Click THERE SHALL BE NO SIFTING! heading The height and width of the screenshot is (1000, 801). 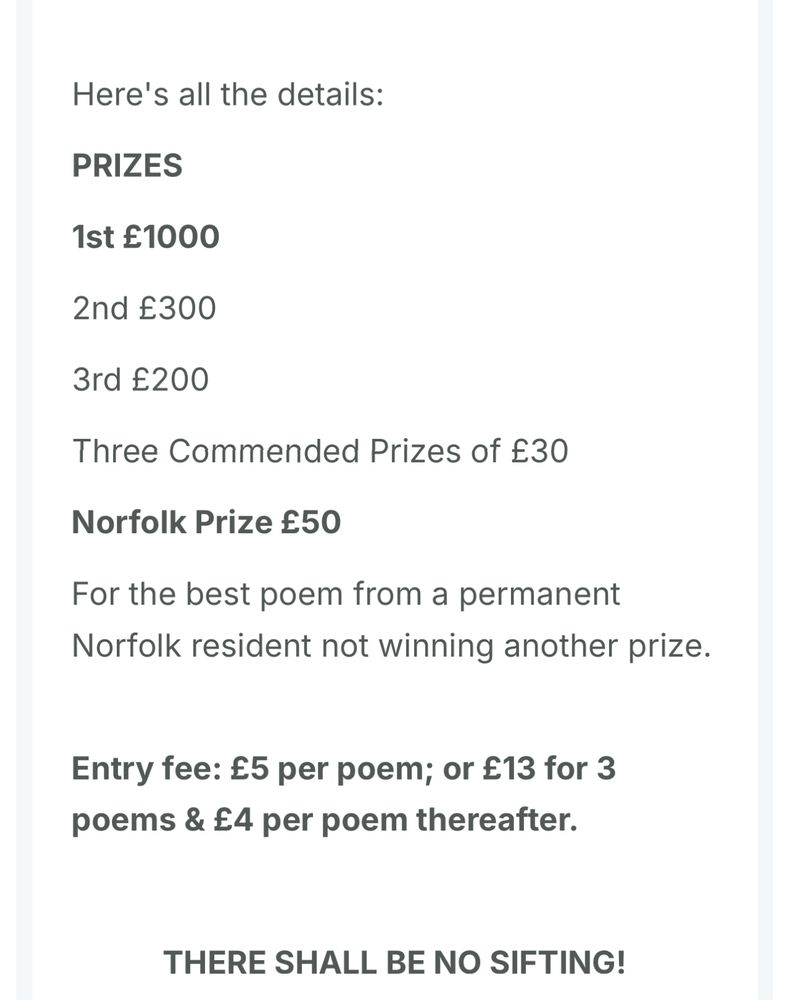[x=394, y=962]
